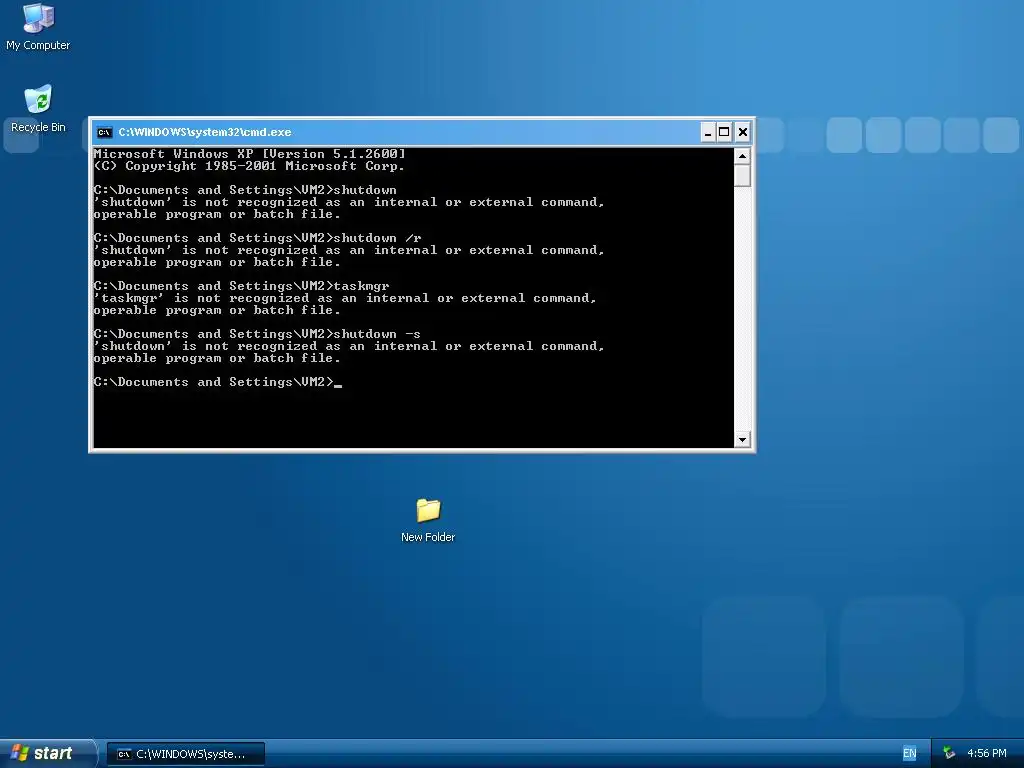Viewport: 1024px width, 768px height.
Task: Click the Copyright 1985-2001 Microsoft Corp. line
Action: [x=249, y=166]
